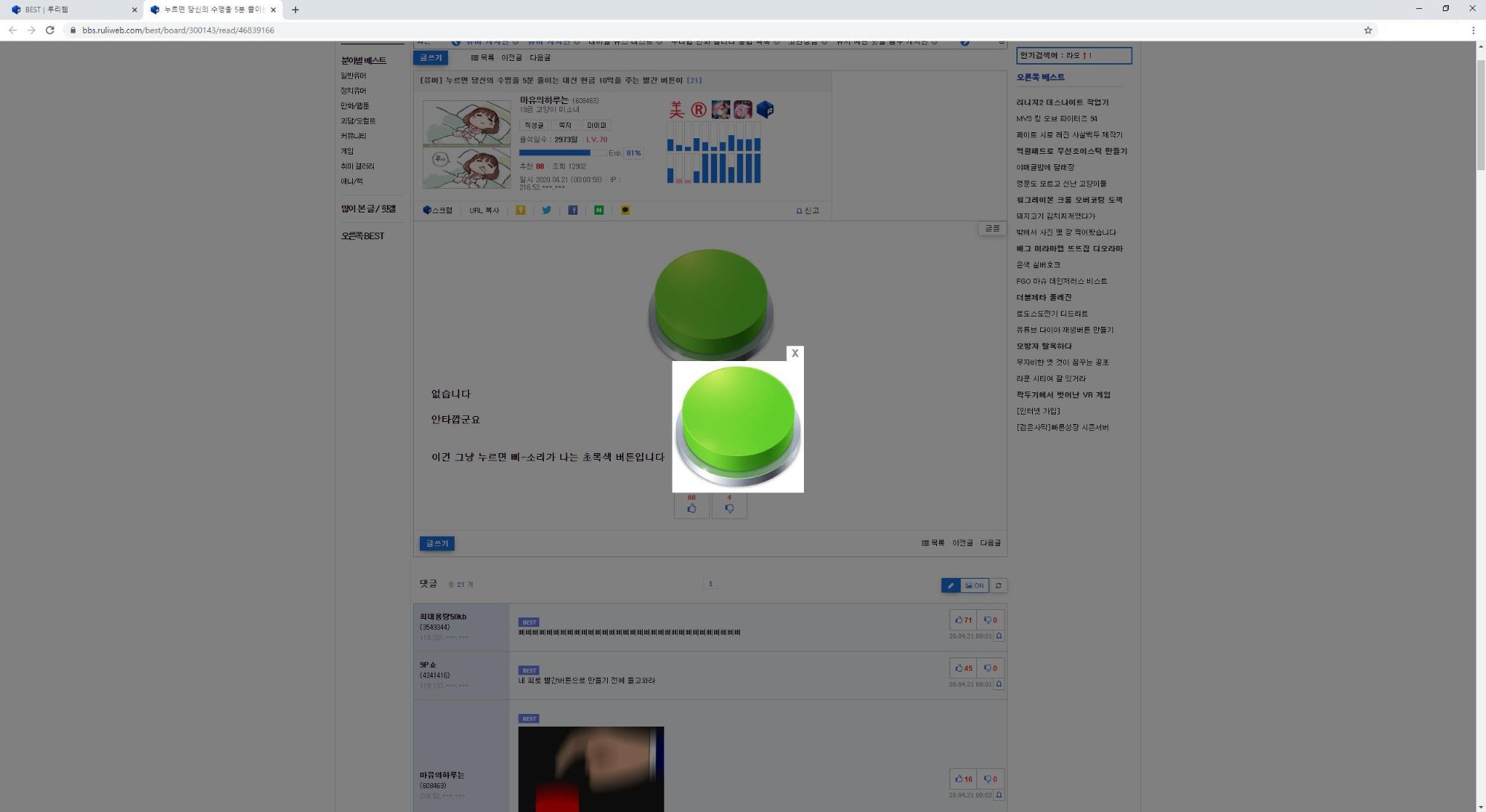Share post via Twitter icon
The image size is (1486, 812).
coord(546,210)
